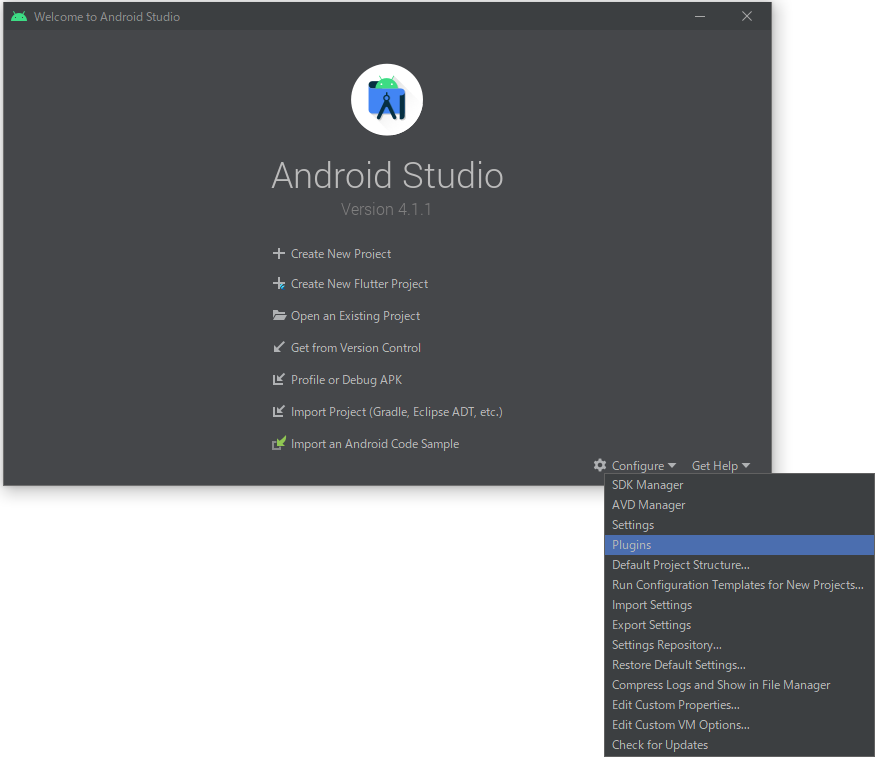Start a Create New Flutter Project
Image resolution: width=876 pixels, height=763 pixels.
[359, 284]
